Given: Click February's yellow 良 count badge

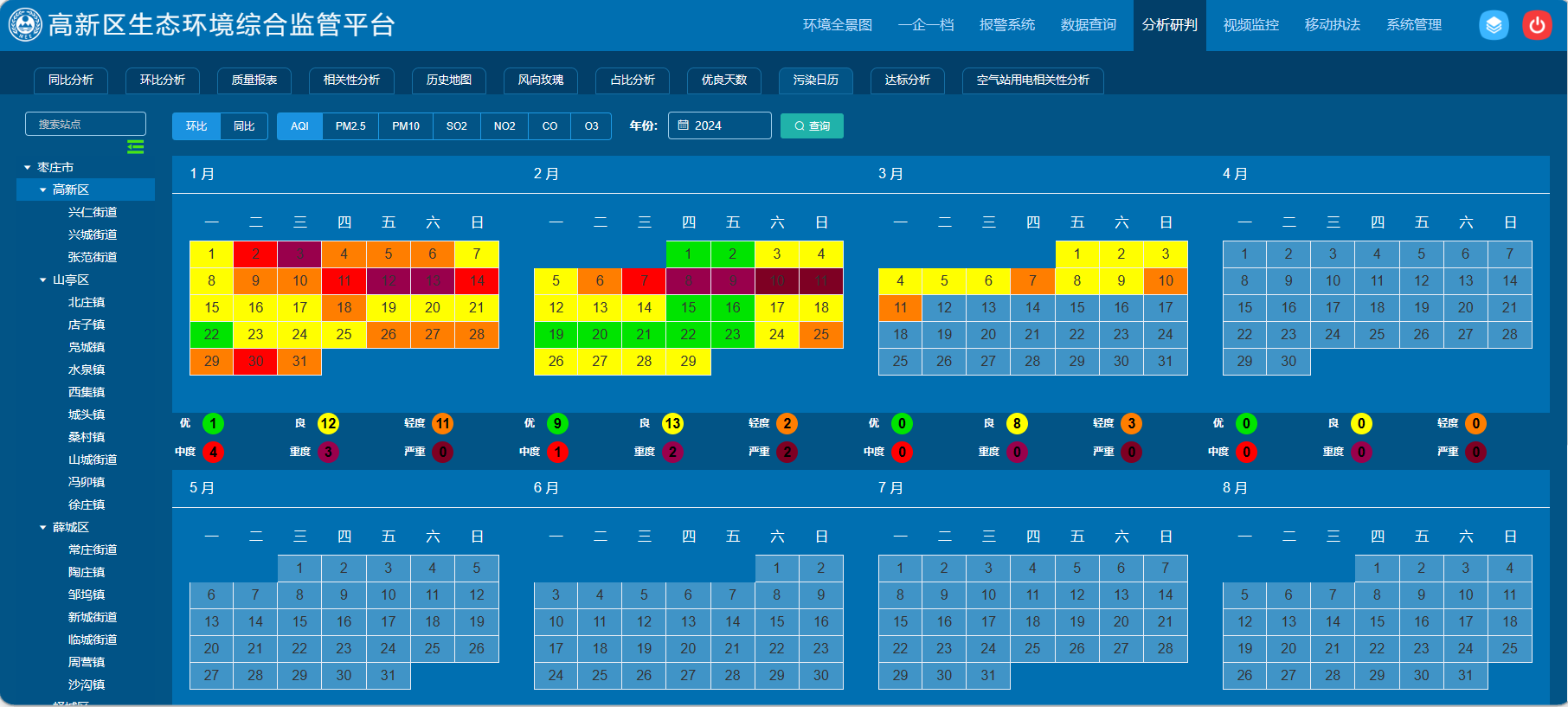Looking at the screenshot, I should click(672, 423).
